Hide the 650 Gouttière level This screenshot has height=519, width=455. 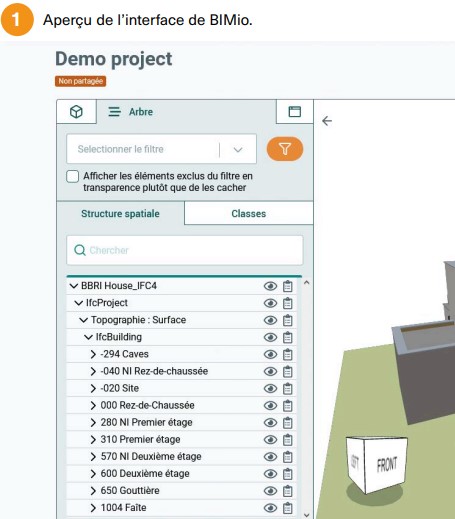pyautogui.click(x=270, y=491)
